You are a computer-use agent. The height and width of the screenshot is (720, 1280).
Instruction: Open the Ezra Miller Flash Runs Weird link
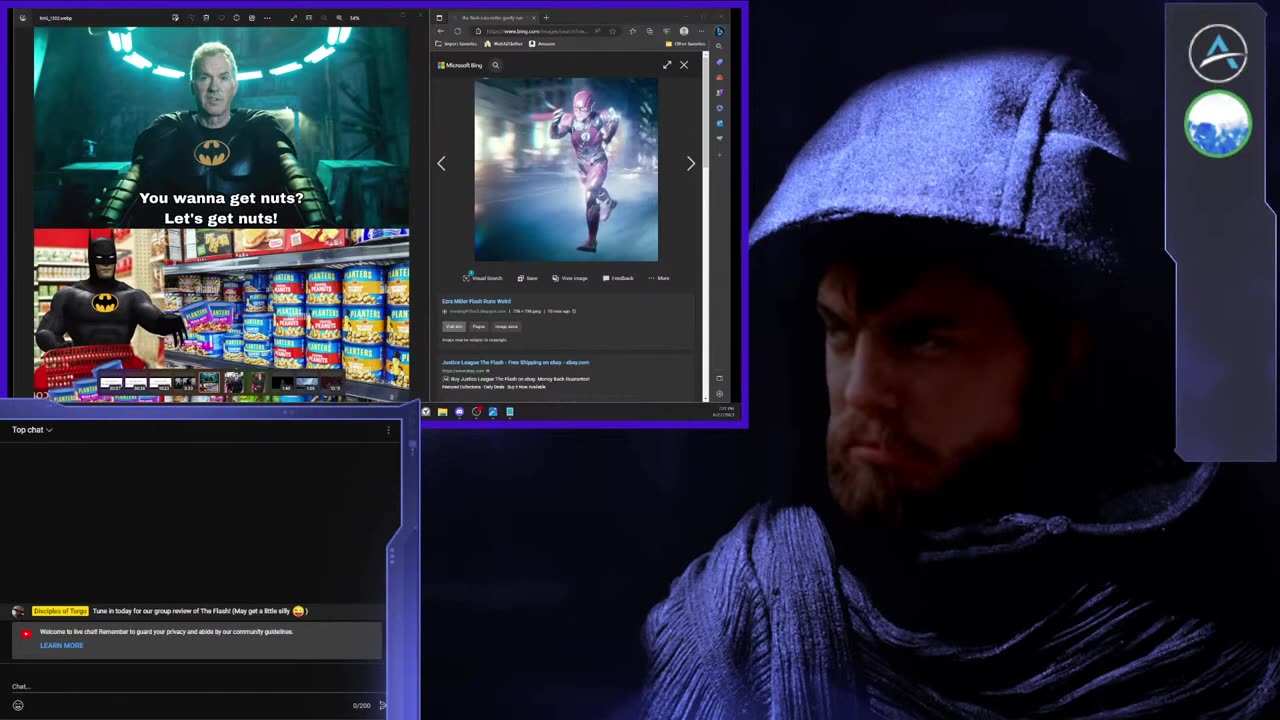[x=476, y=301]
